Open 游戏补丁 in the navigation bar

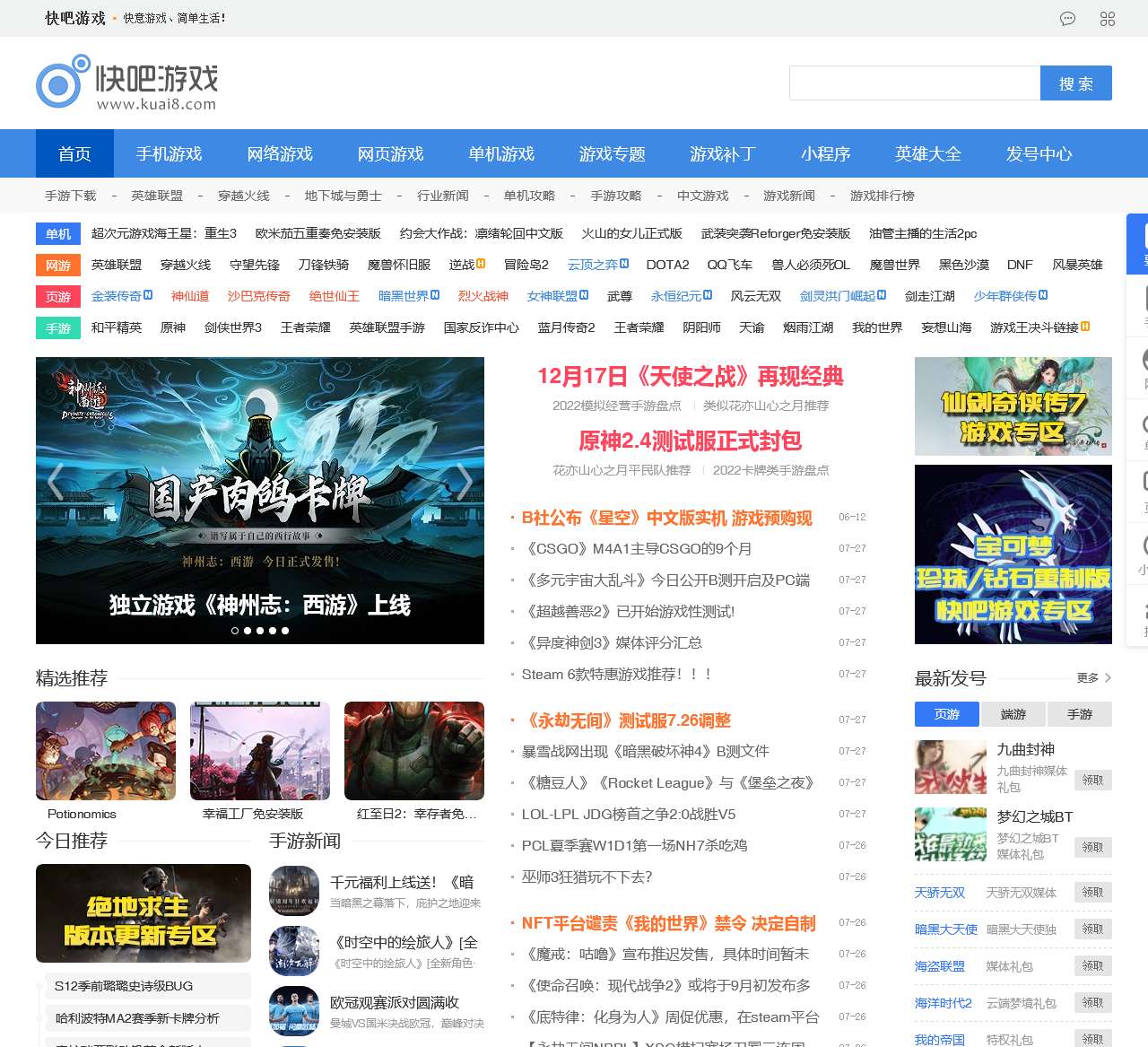point(722,153)
